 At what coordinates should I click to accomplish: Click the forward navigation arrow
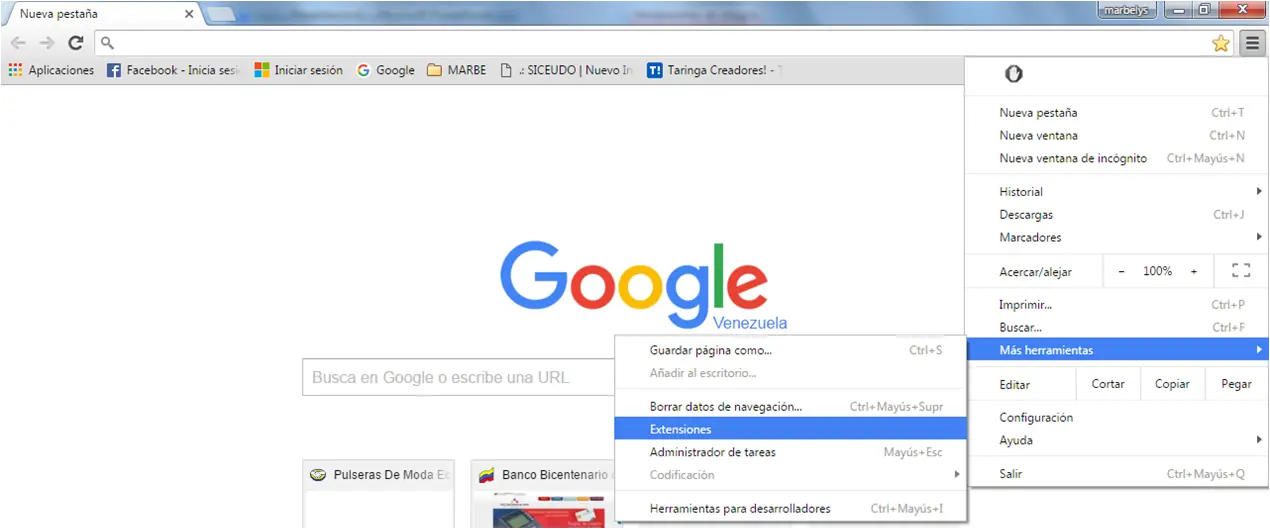coord(46,43)
